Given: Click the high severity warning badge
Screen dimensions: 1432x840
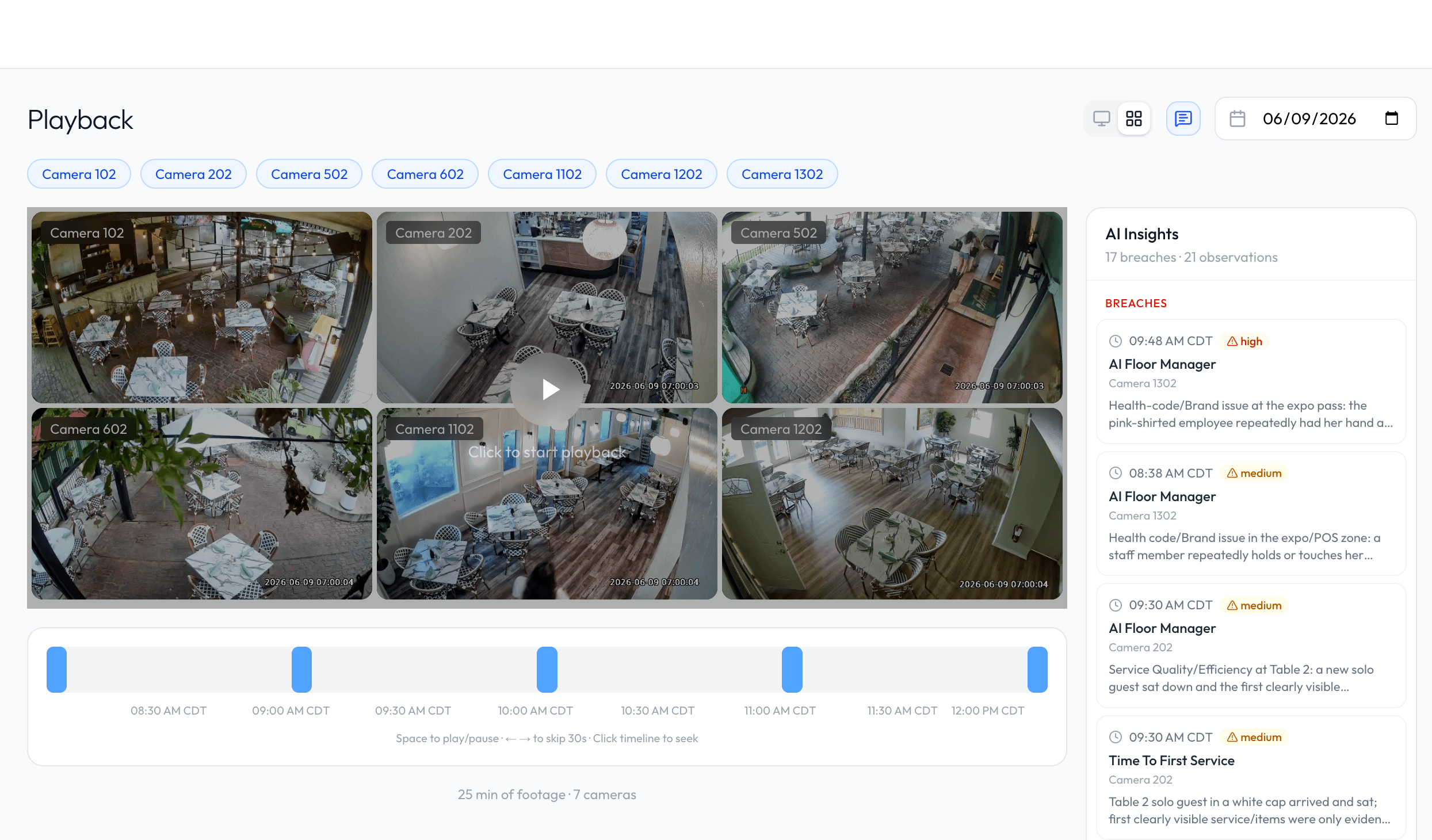Looking at the screenshot, I should click(1244, 341).
